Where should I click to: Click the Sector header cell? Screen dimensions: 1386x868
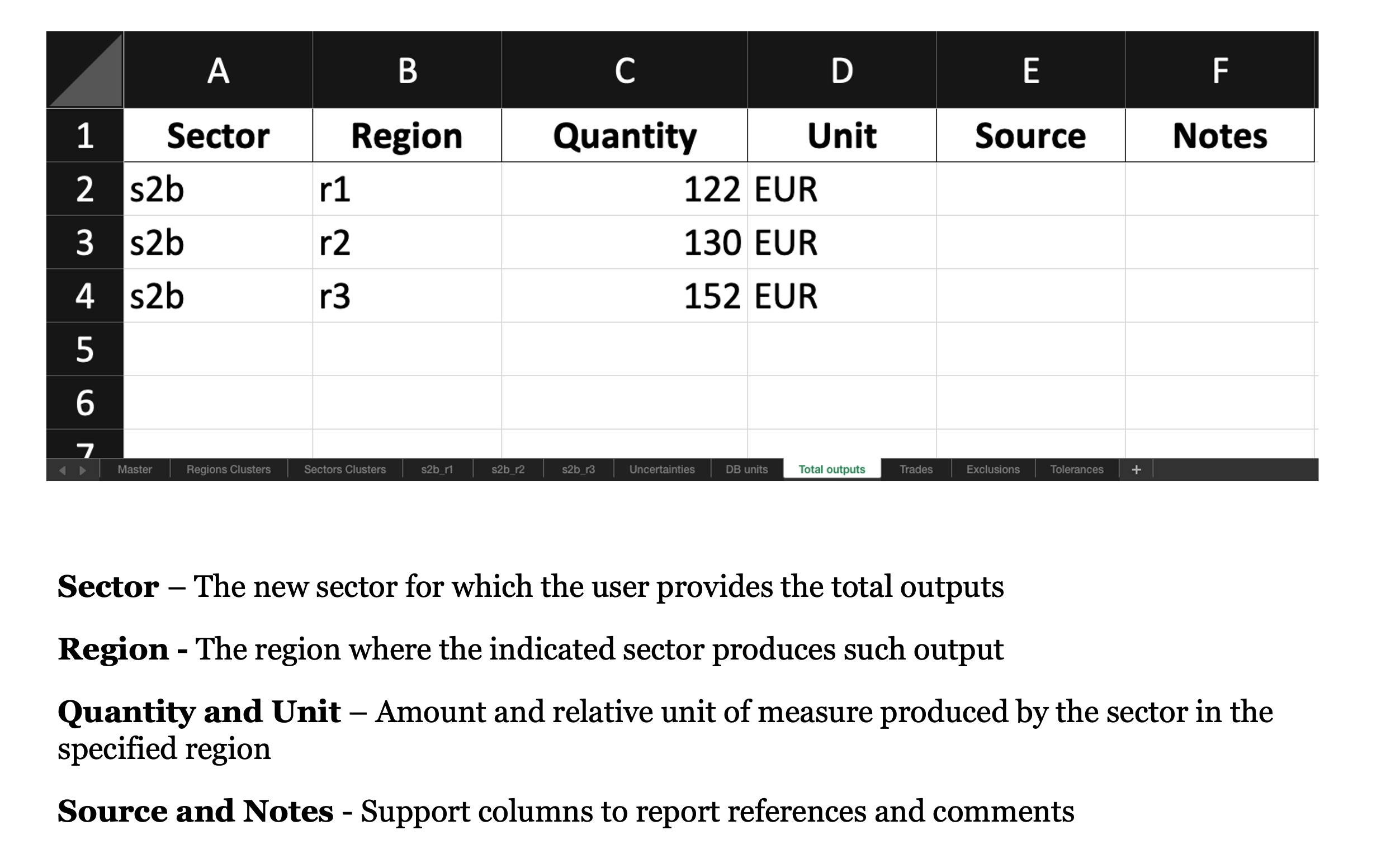click(x=218, y=135)
